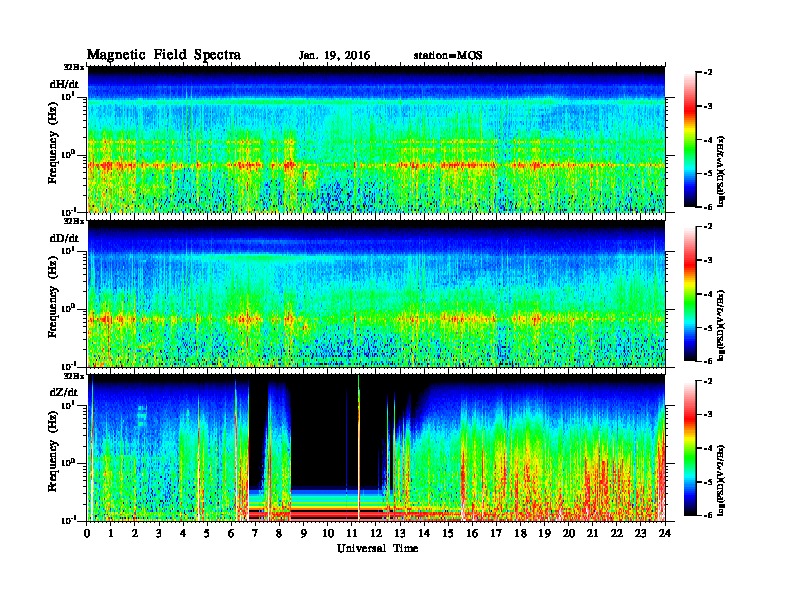Click hour "13" on the time axis
Image resolution: width=792 pixels, height=612 pixels.
click(x=400, y=534)
